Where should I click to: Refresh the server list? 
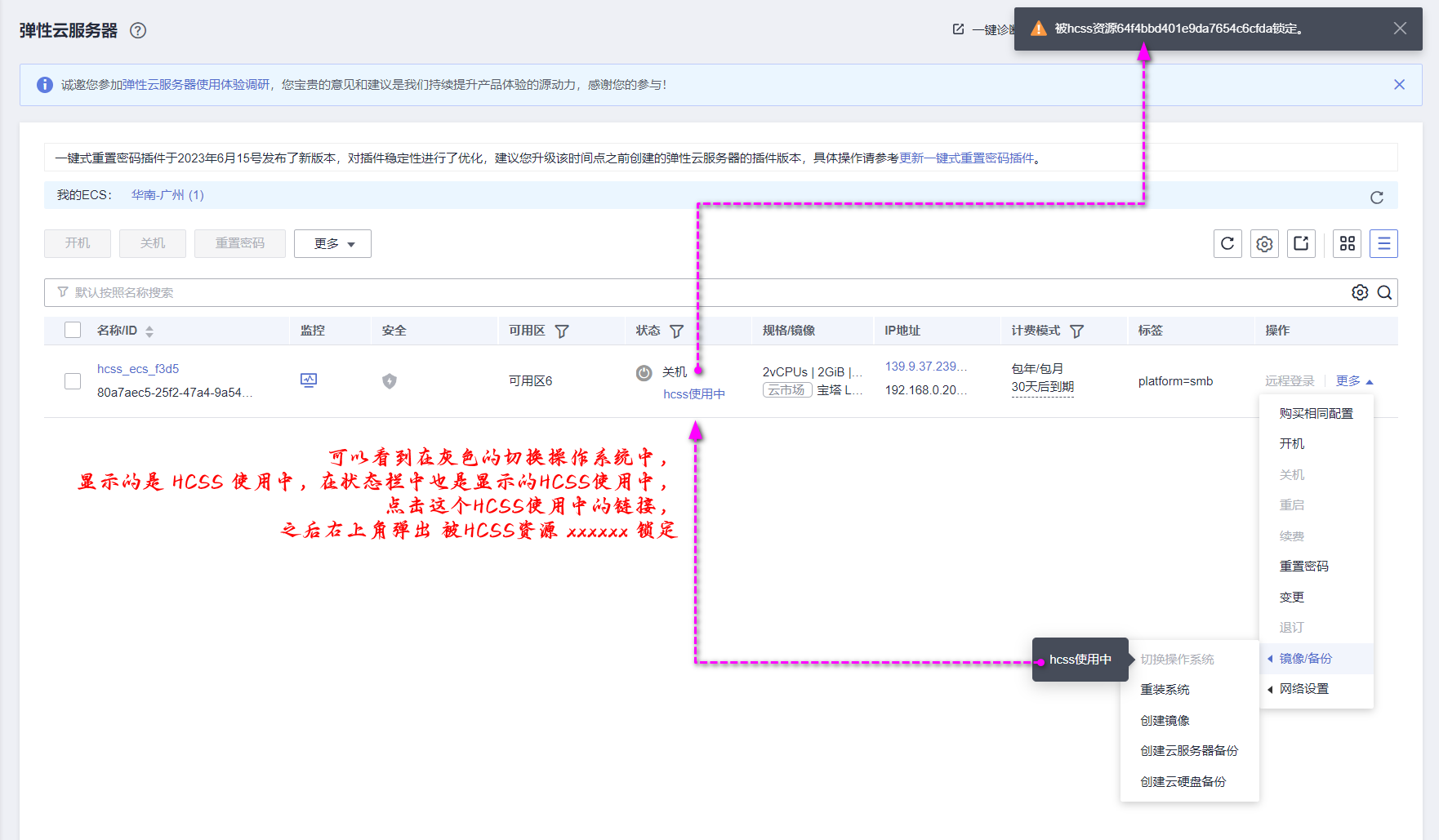(x=1227, y=243)
